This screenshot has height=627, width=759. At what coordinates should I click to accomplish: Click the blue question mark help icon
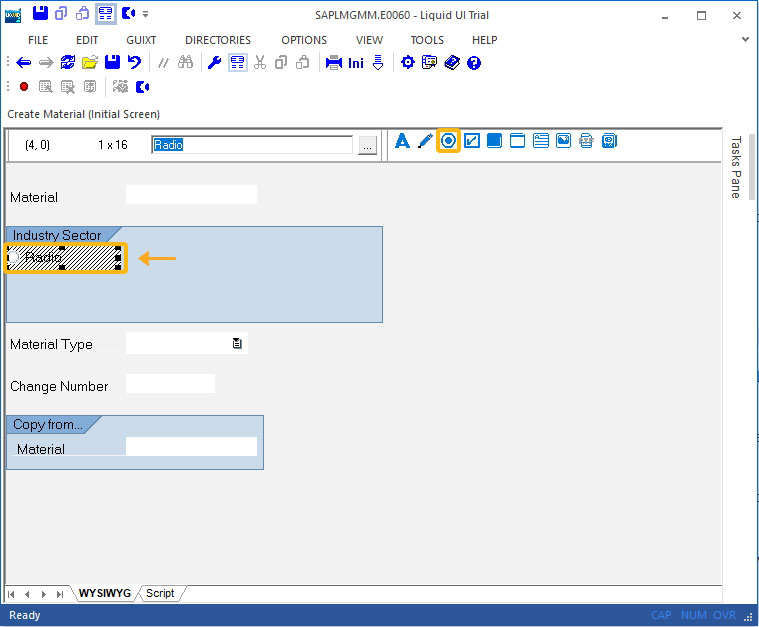coord(474,63)
